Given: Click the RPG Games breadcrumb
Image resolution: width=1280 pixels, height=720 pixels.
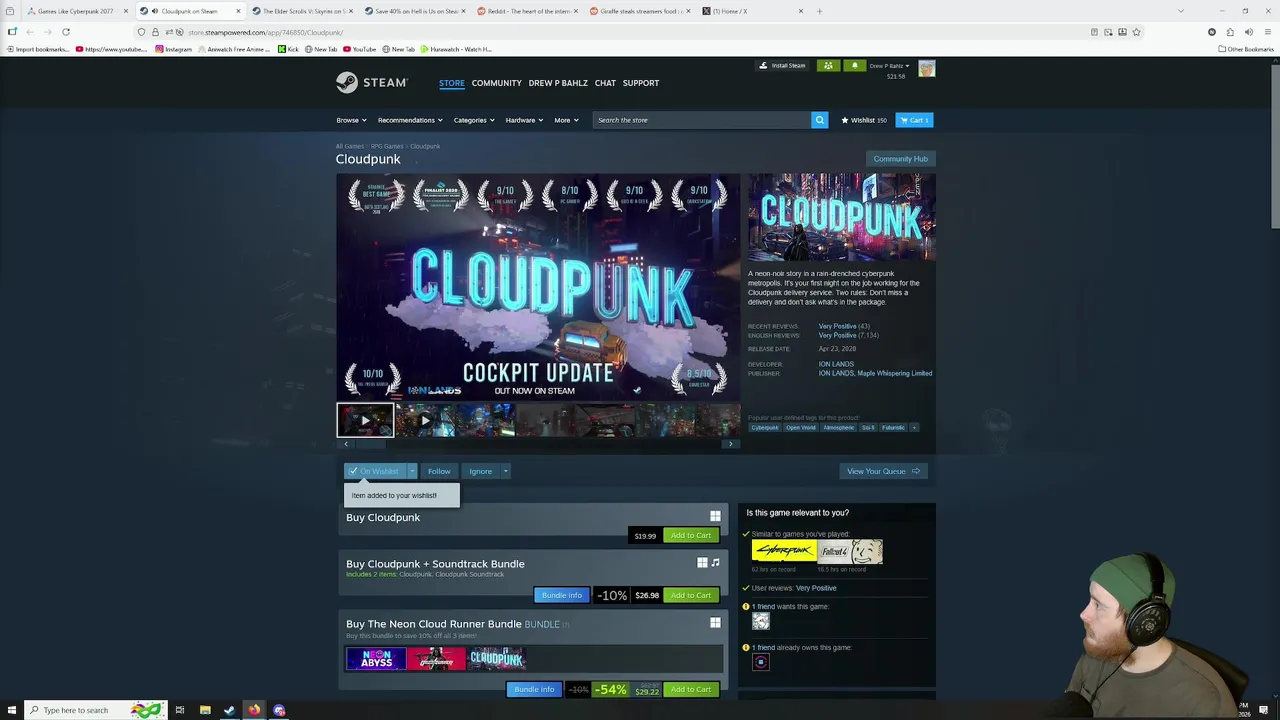Looking at the screenshot, I should point(387,146).
